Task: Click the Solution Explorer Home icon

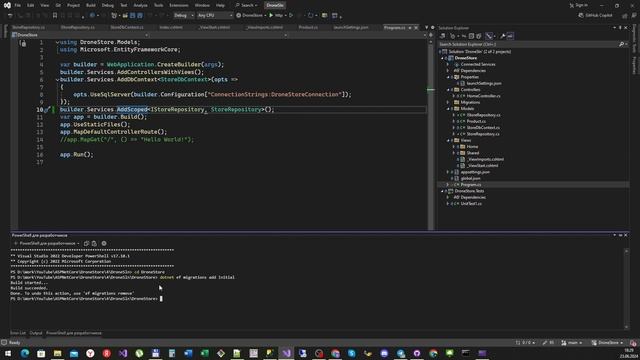Action: (442, 36)
